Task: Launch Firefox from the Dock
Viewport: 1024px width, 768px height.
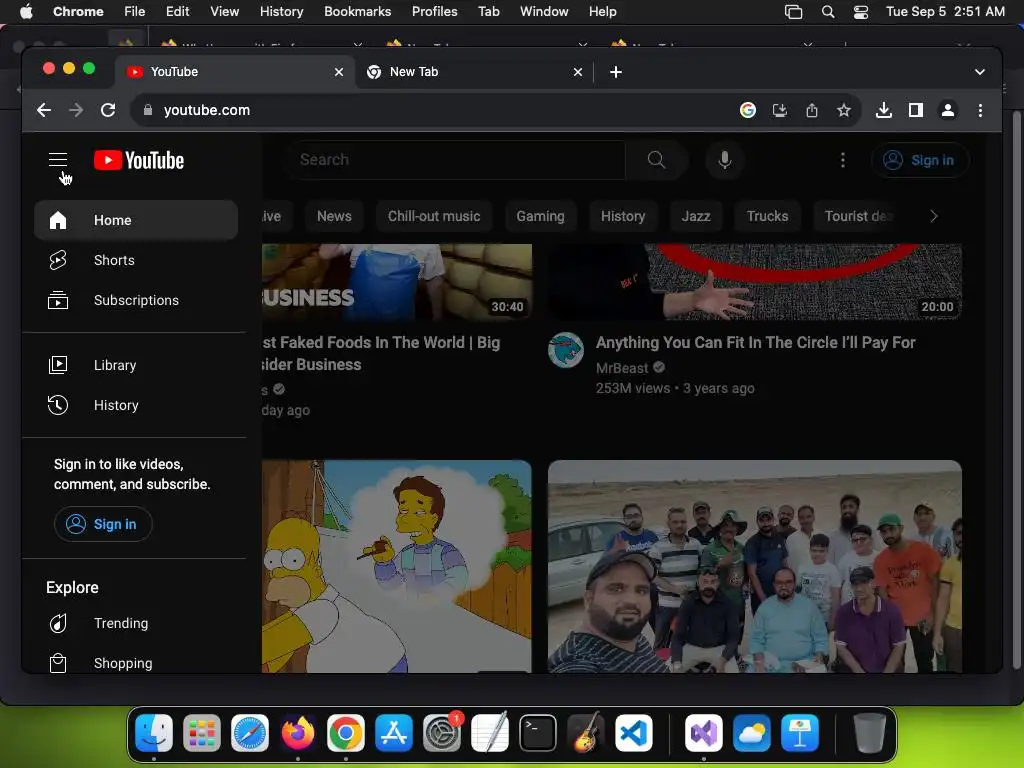Action: tap(298, 733)
